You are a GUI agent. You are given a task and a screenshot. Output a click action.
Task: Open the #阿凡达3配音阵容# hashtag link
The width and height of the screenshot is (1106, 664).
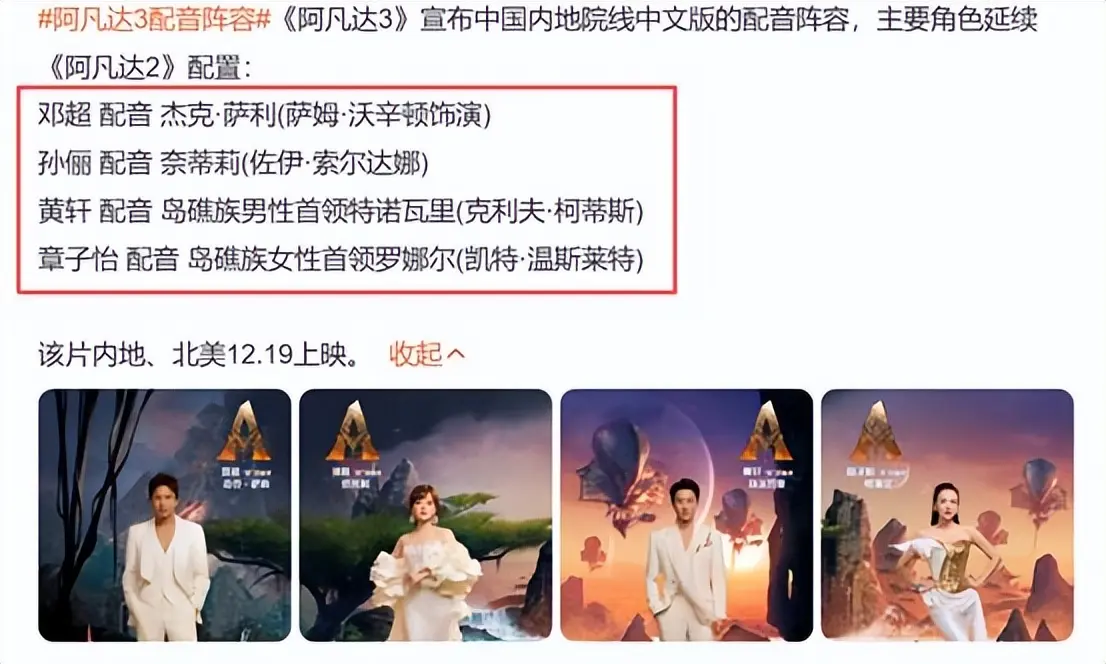[154, 20]
